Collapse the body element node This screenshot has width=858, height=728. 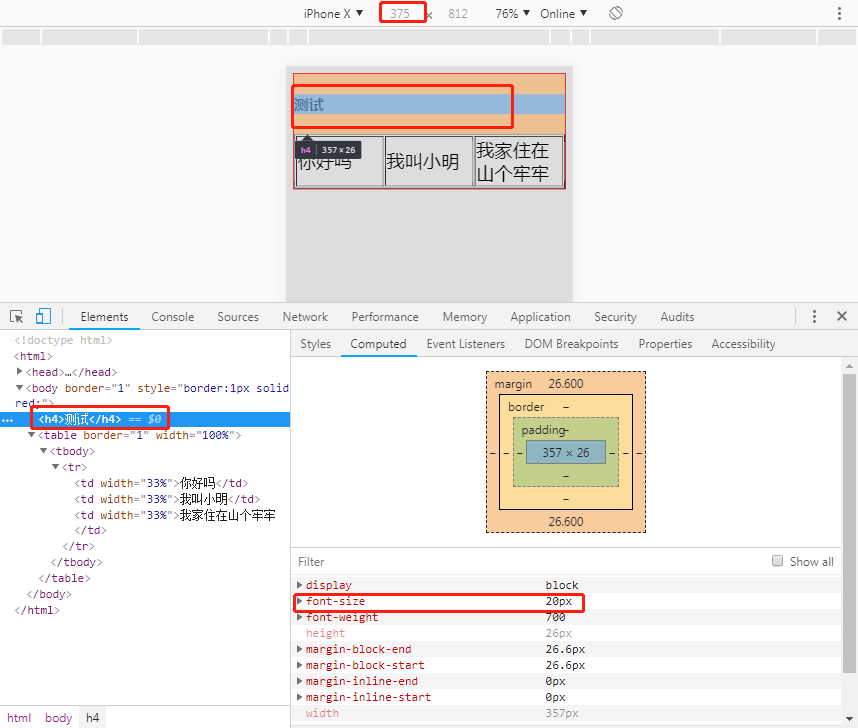click(x=20, y=388)
